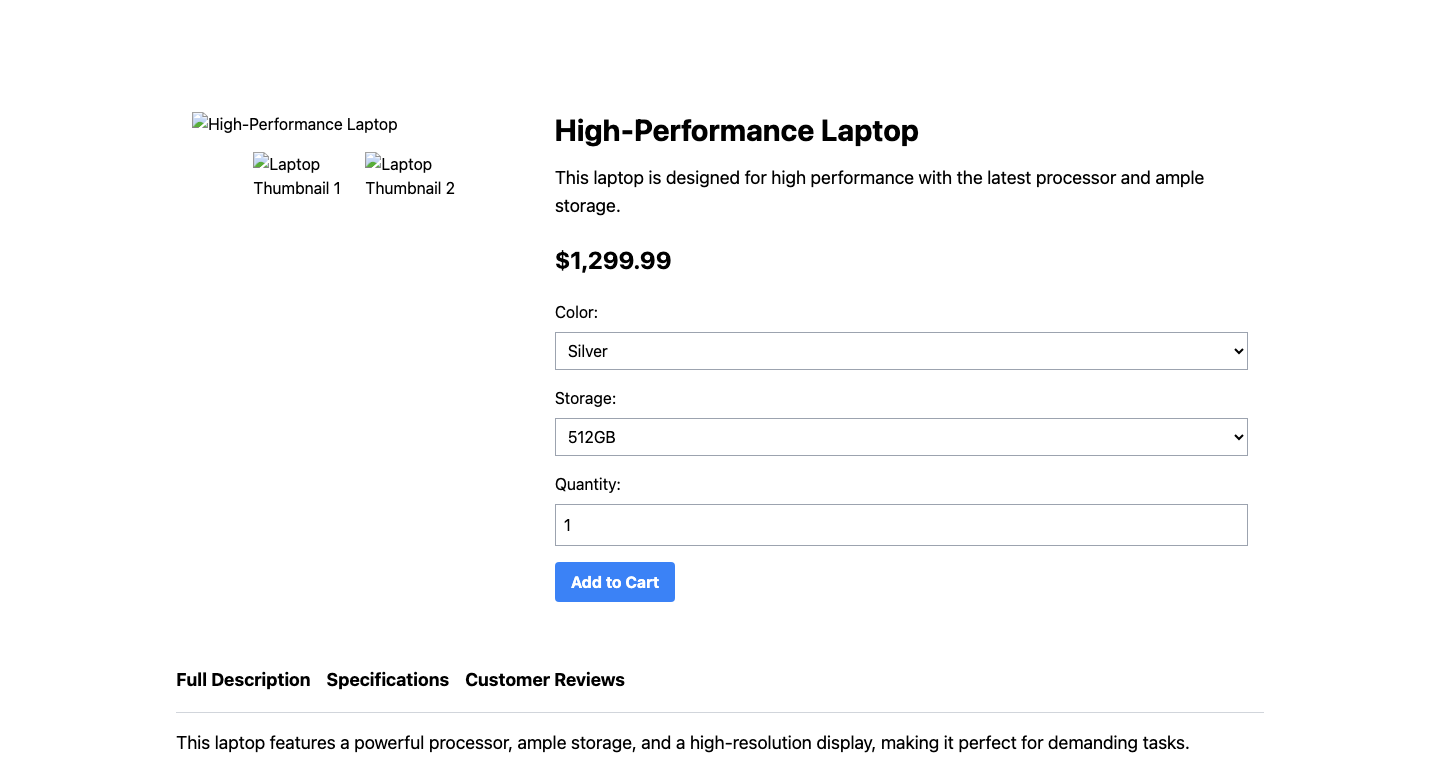Open the main High-Performance Laptop image
This screenshot has width=1440, height=761.
pyautogui.click(x=294, y=123)
